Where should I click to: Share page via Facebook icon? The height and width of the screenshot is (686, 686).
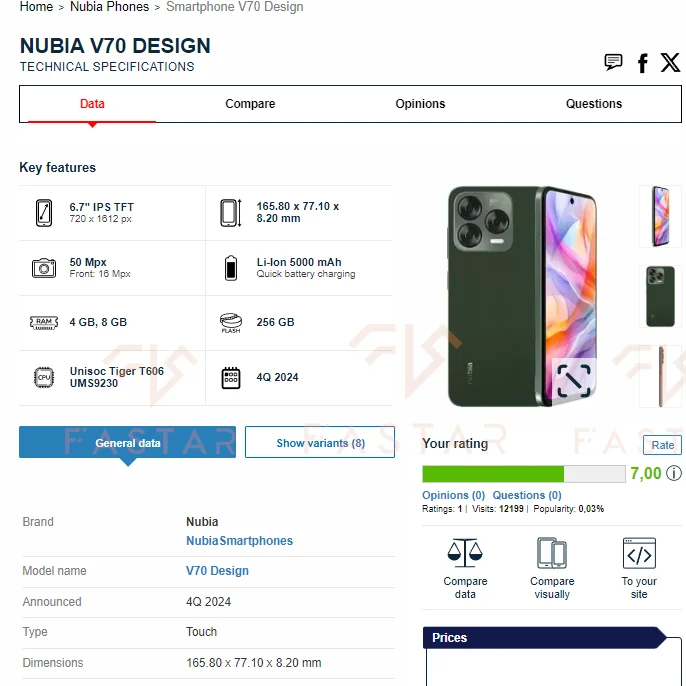pyautogui.click(x=642, y=63)
